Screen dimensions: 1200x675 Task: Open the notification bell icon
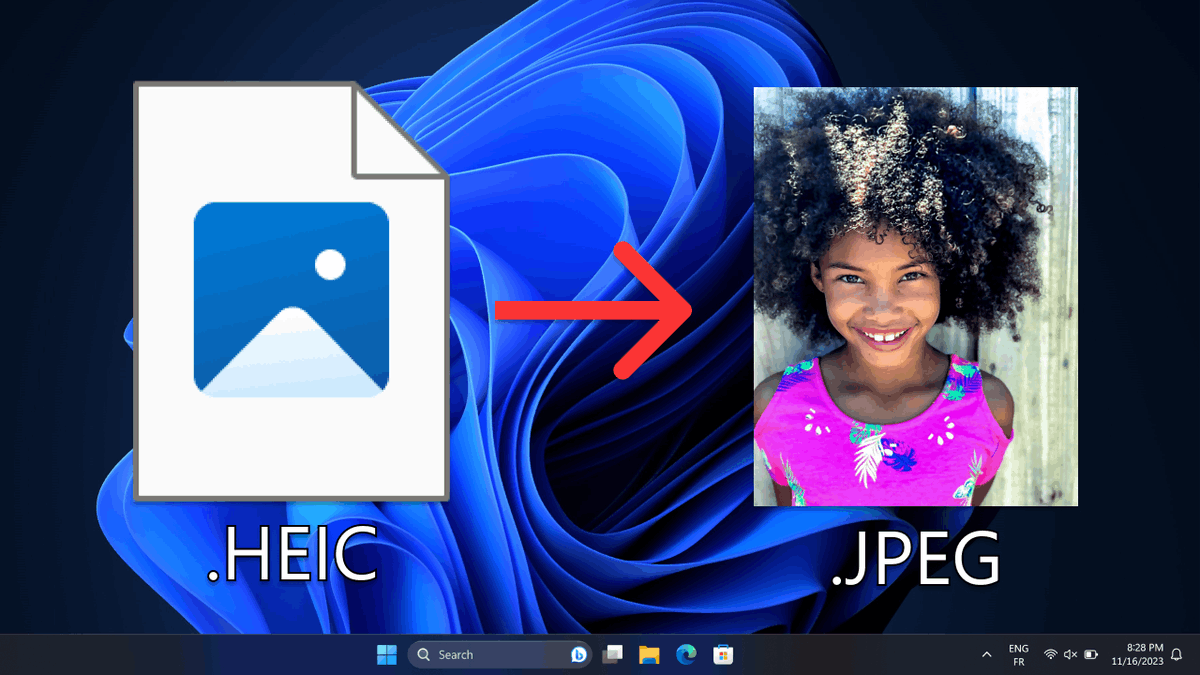[1177, 655]
